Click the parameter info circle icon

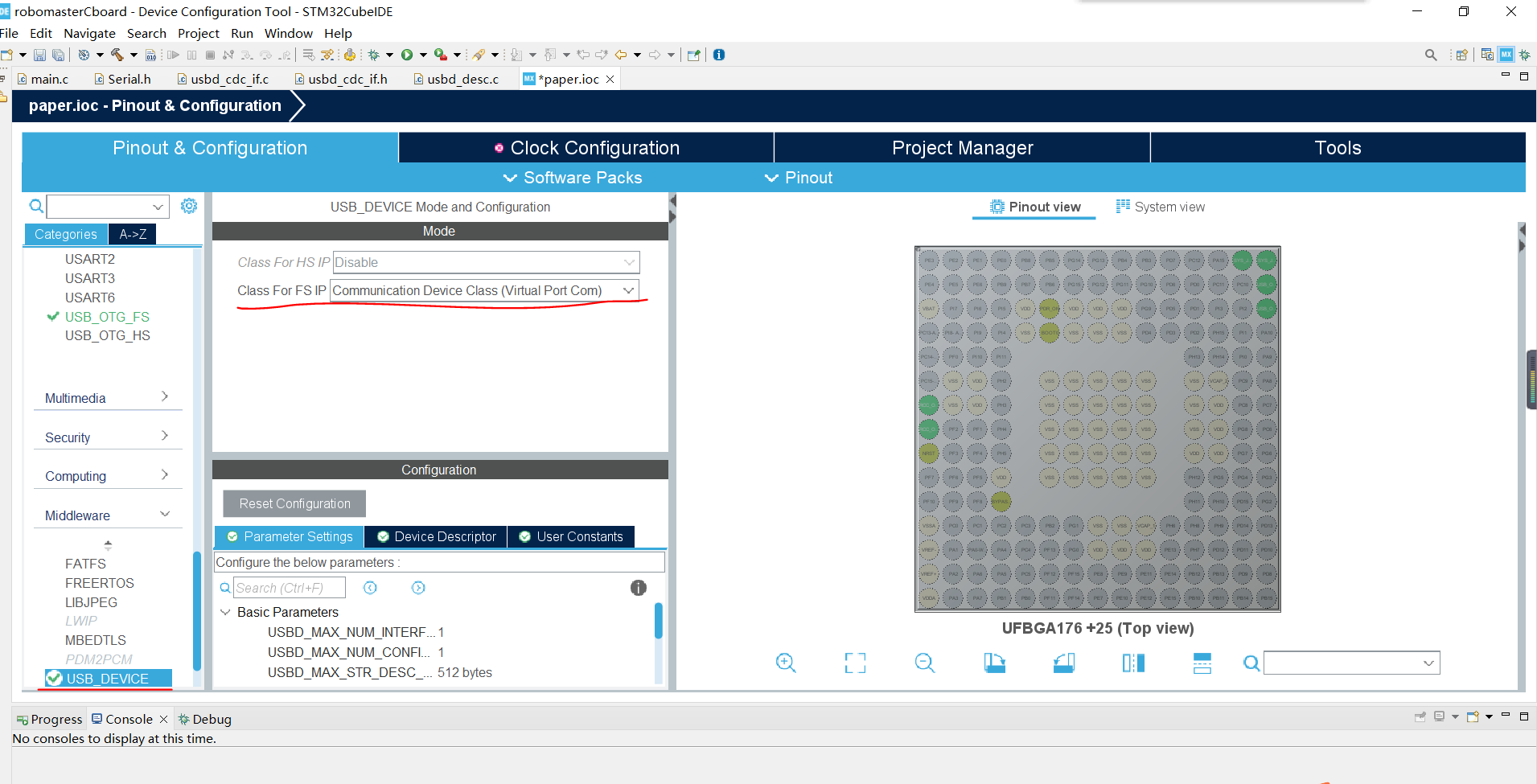tap(639, 588)
